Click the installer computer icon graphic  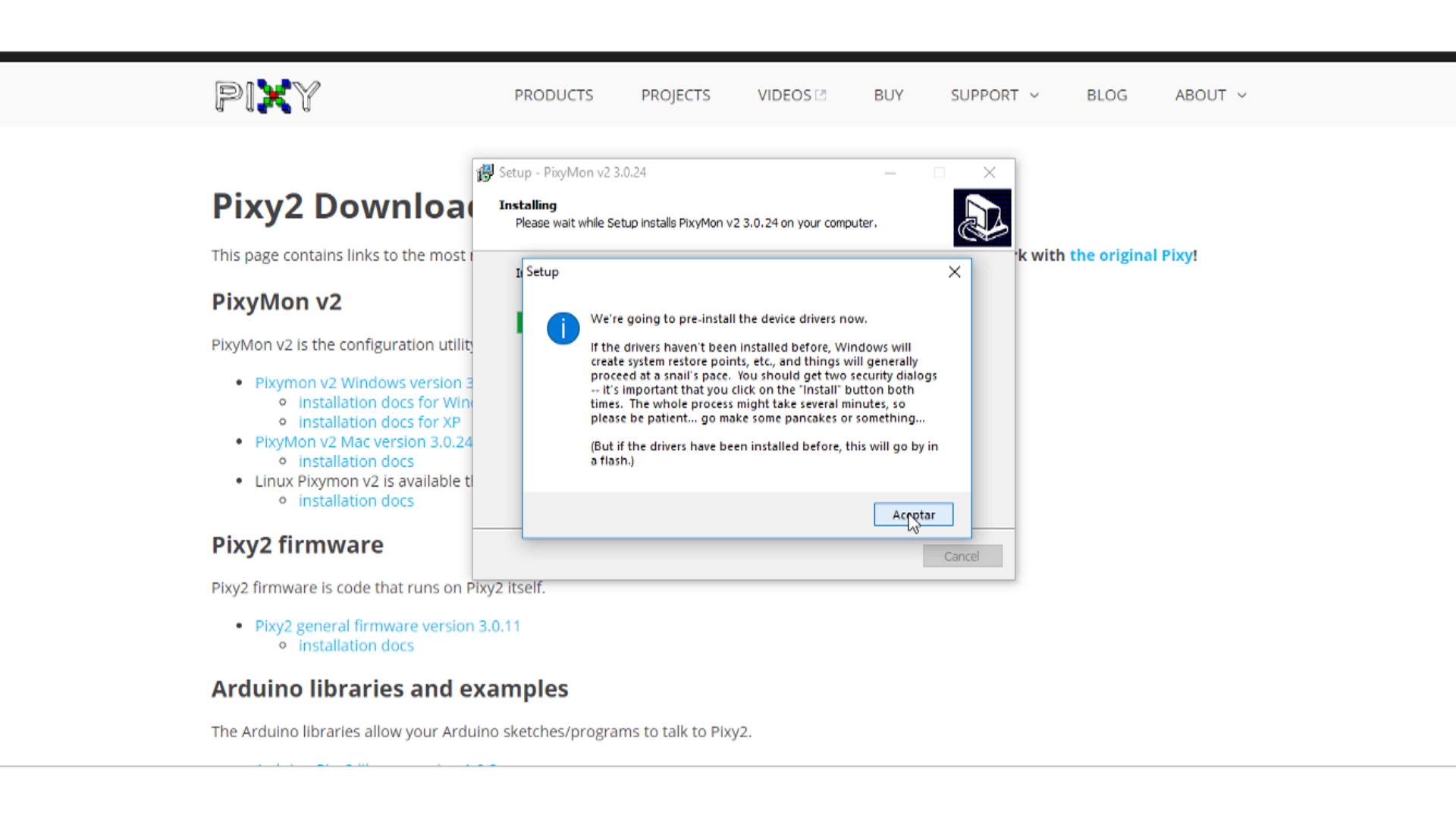(x=982, y=218)
